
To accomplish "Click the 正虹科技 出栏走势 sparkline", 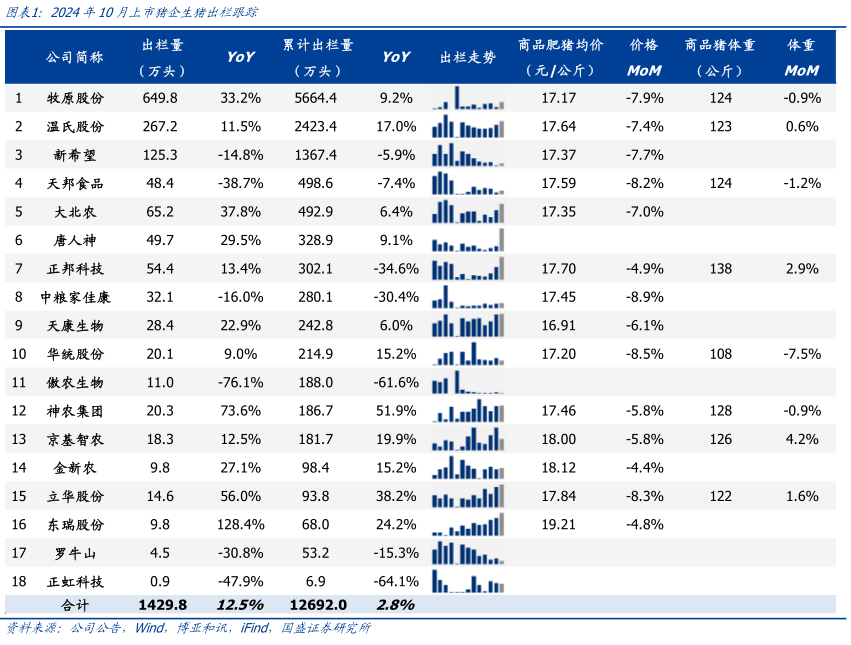I will (468, 581).
